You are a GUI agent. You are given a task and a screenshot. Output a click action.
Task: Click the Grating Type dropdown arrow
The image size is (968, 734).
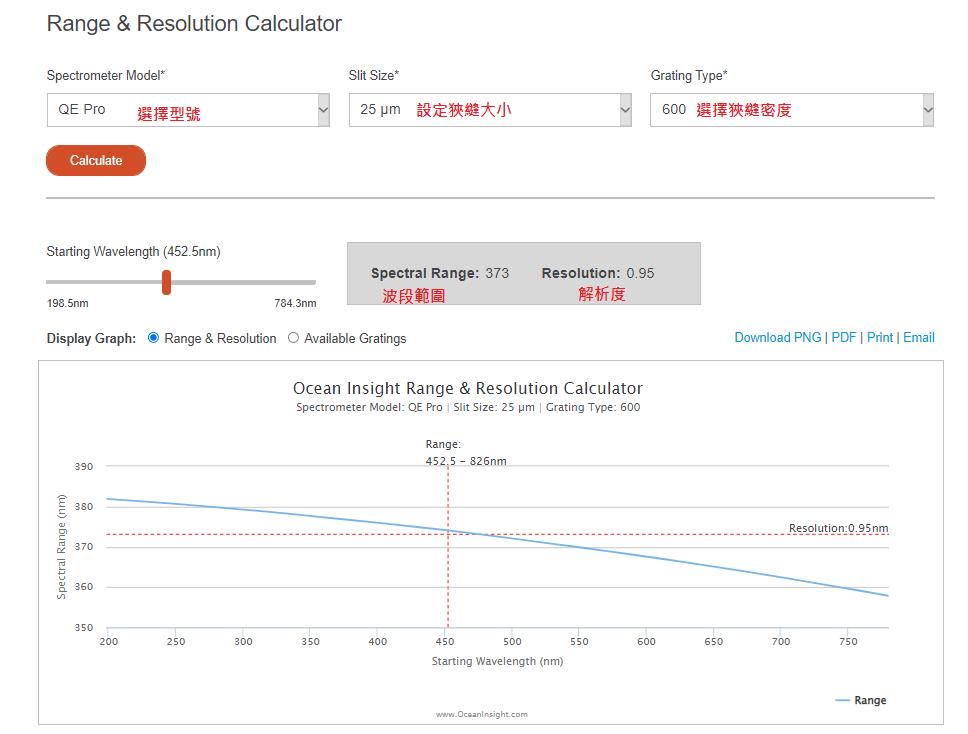coord(927,110)
